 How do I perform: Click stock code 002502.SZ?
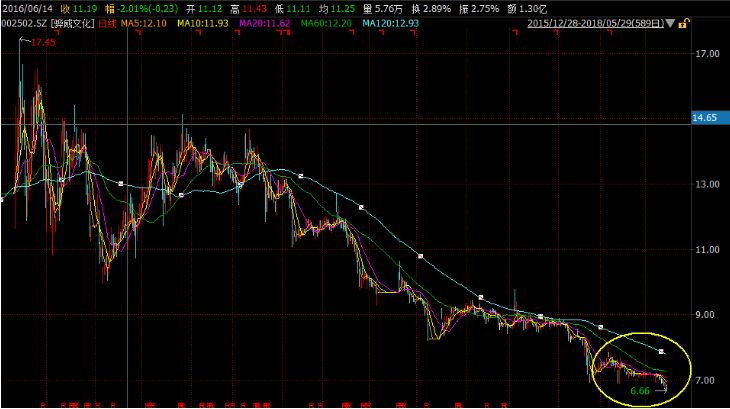click(24, 23)
